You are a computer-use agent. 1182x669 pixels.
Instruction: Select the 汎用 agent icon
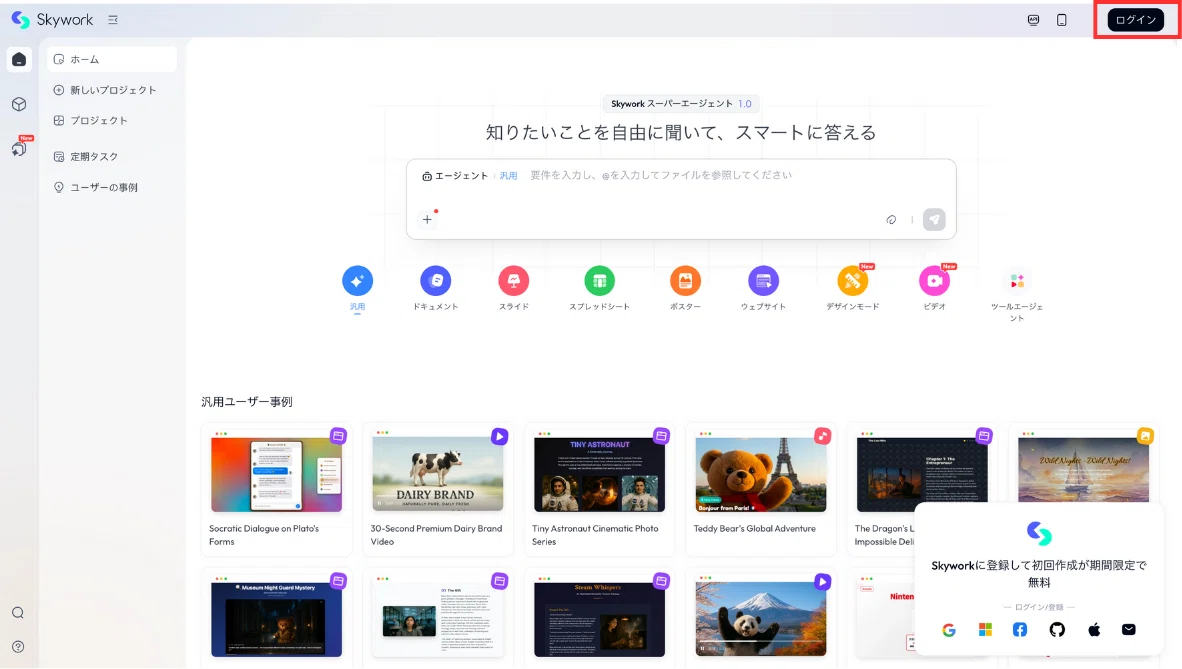coord(357,281)
